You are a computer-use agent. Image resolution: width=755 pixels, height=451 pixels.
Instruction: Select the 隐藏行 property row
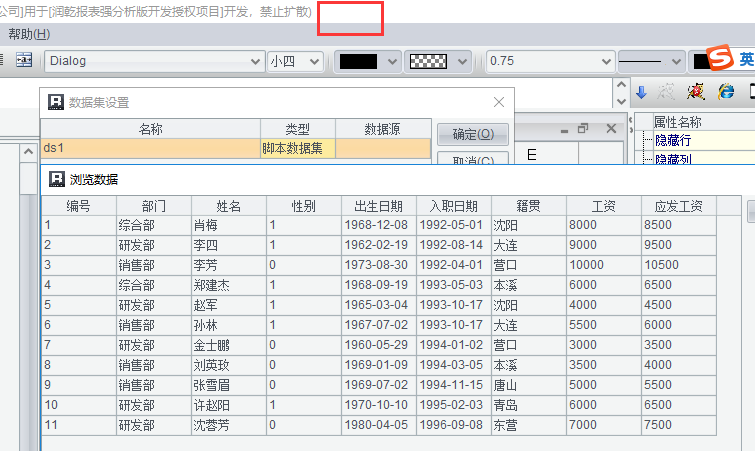(704, 141)
